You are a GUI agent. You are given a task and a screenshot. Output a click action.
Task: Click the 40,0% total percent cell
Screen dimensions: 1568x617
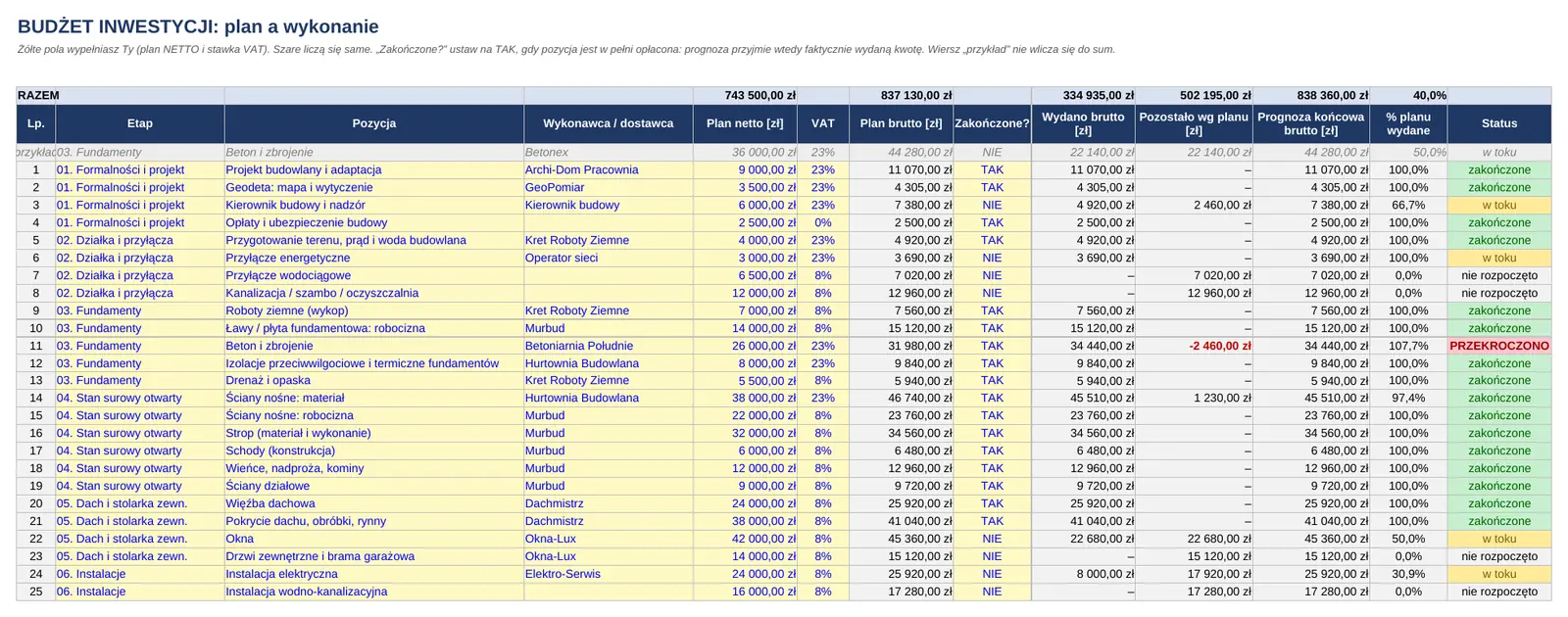click(1408, 95)
